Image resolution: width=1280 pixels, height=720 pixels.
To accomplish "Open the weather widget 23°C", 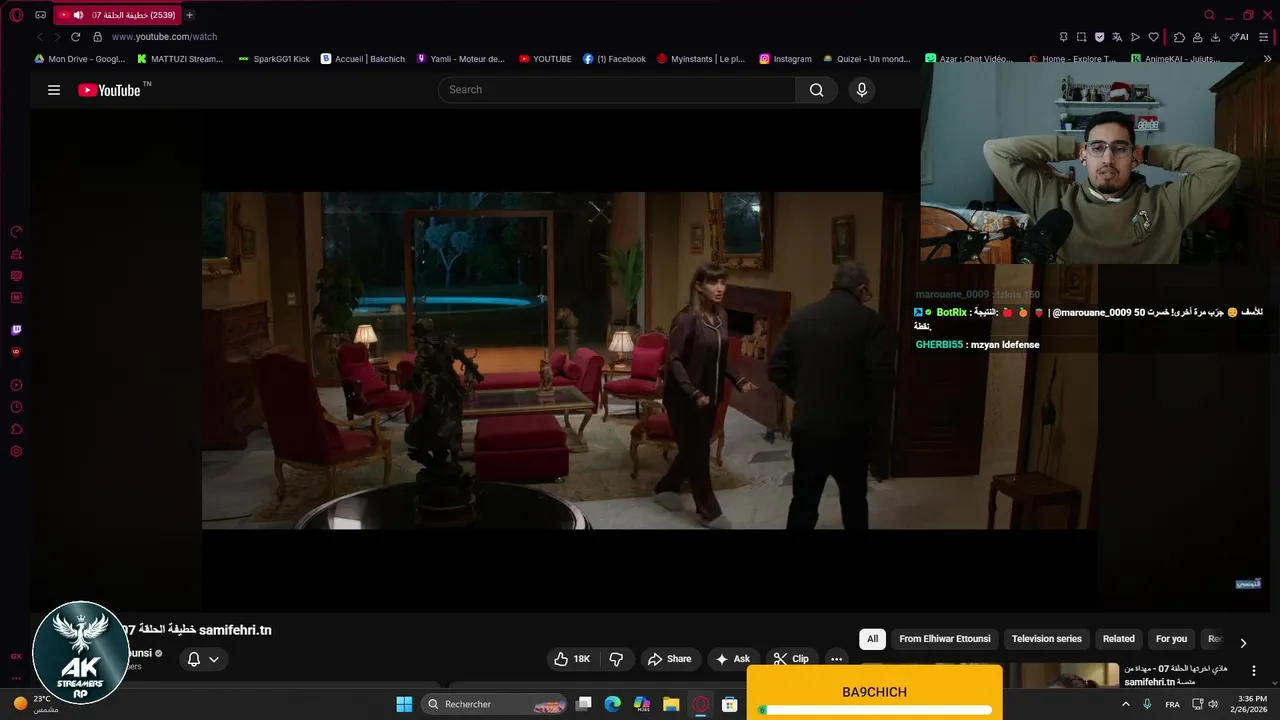I will point(35,704).
